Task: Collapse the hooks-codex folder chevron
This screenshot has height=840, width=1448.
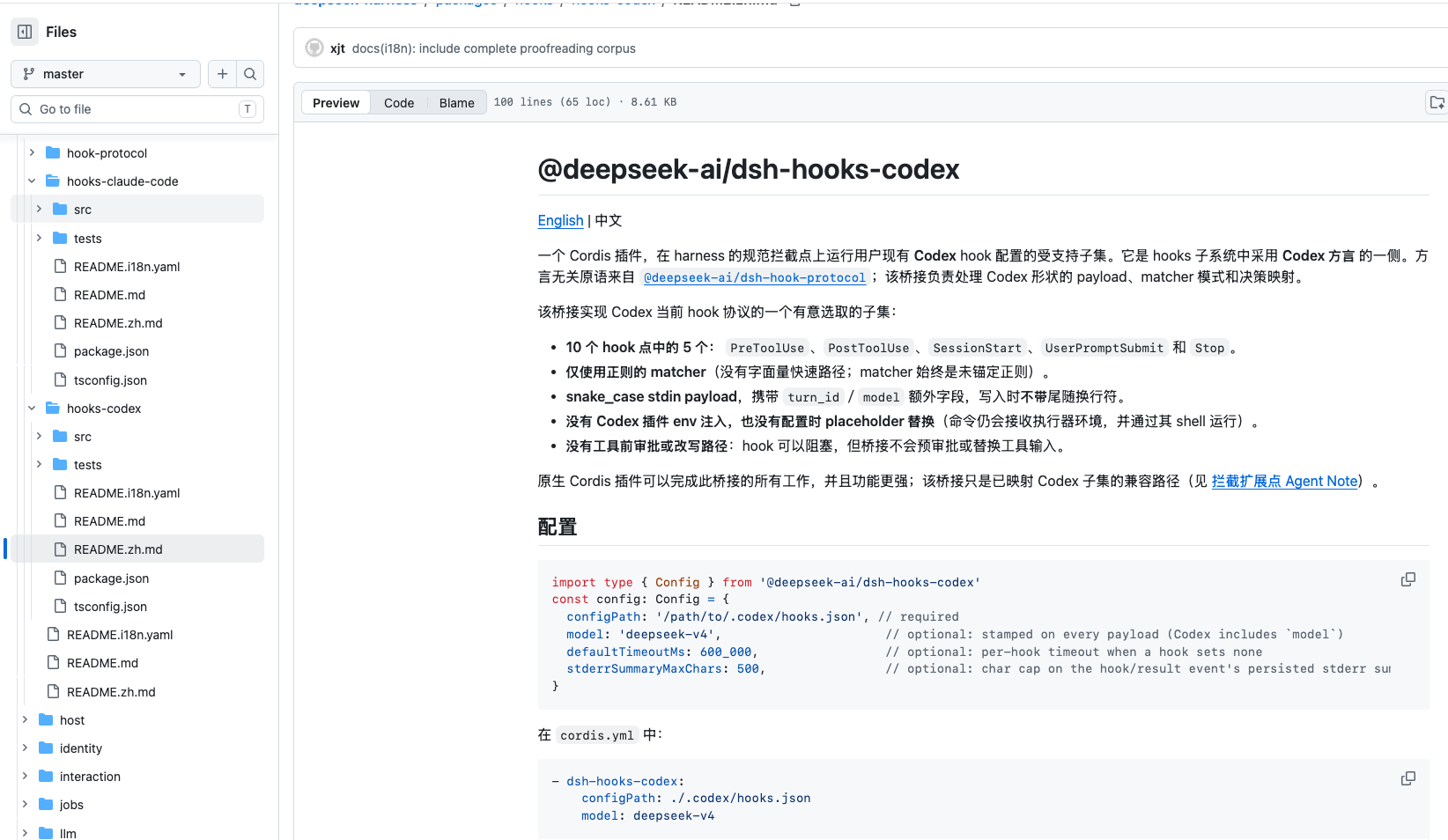Action: pyautogui.click(x=32, y=408)
